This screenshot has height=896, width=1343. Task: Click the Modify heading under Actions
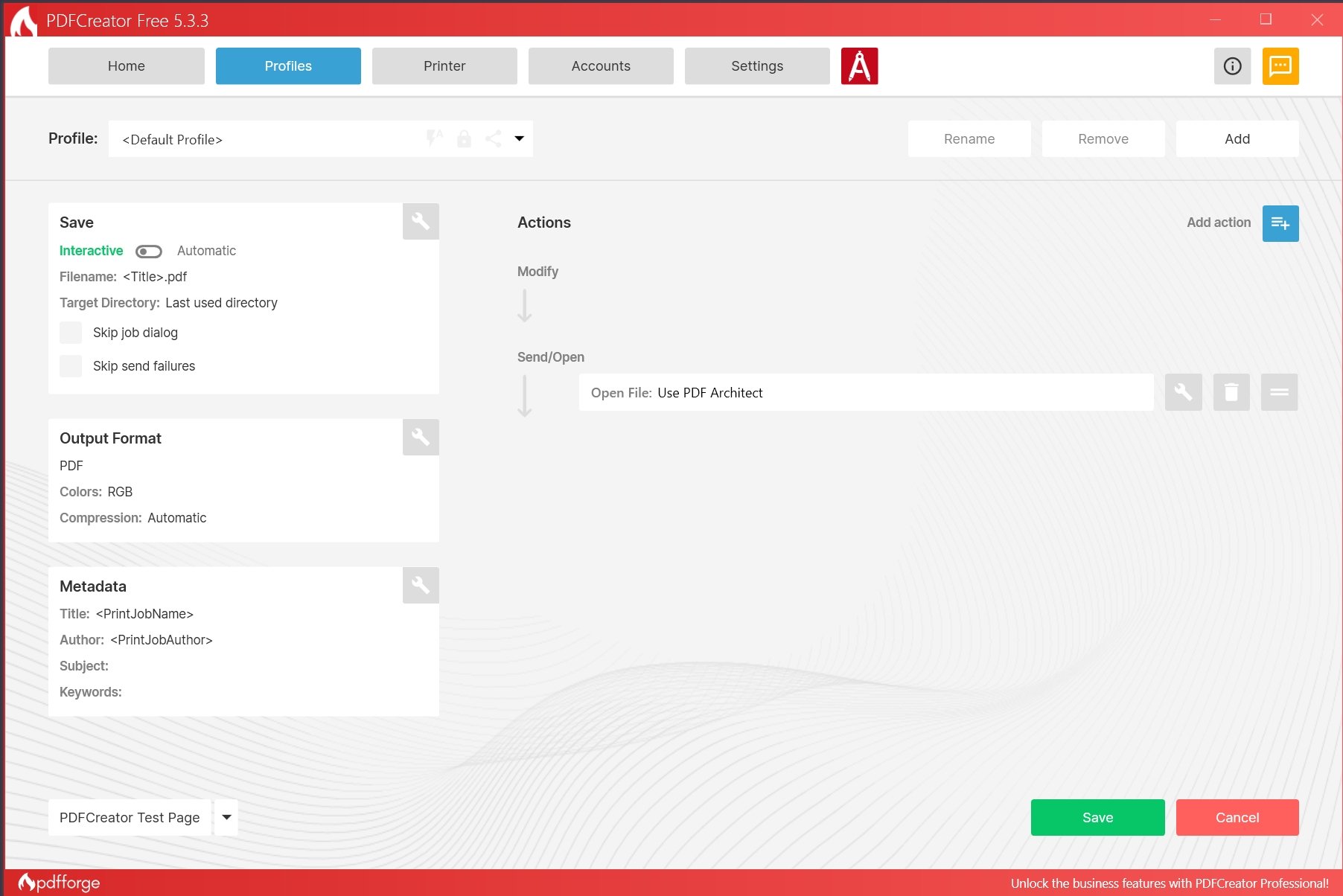pyautogui.click(x=537, y=272)
